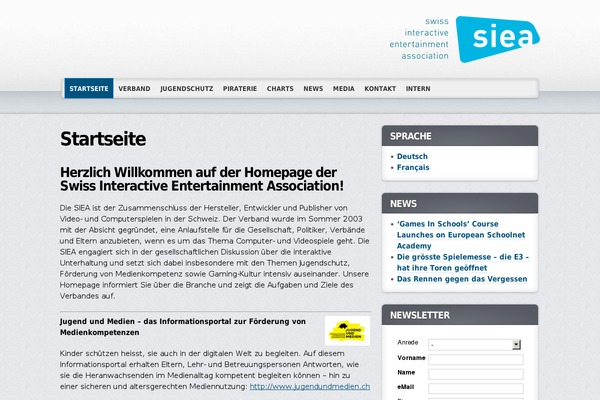Click the Vorname form label

tap(411, 358)
